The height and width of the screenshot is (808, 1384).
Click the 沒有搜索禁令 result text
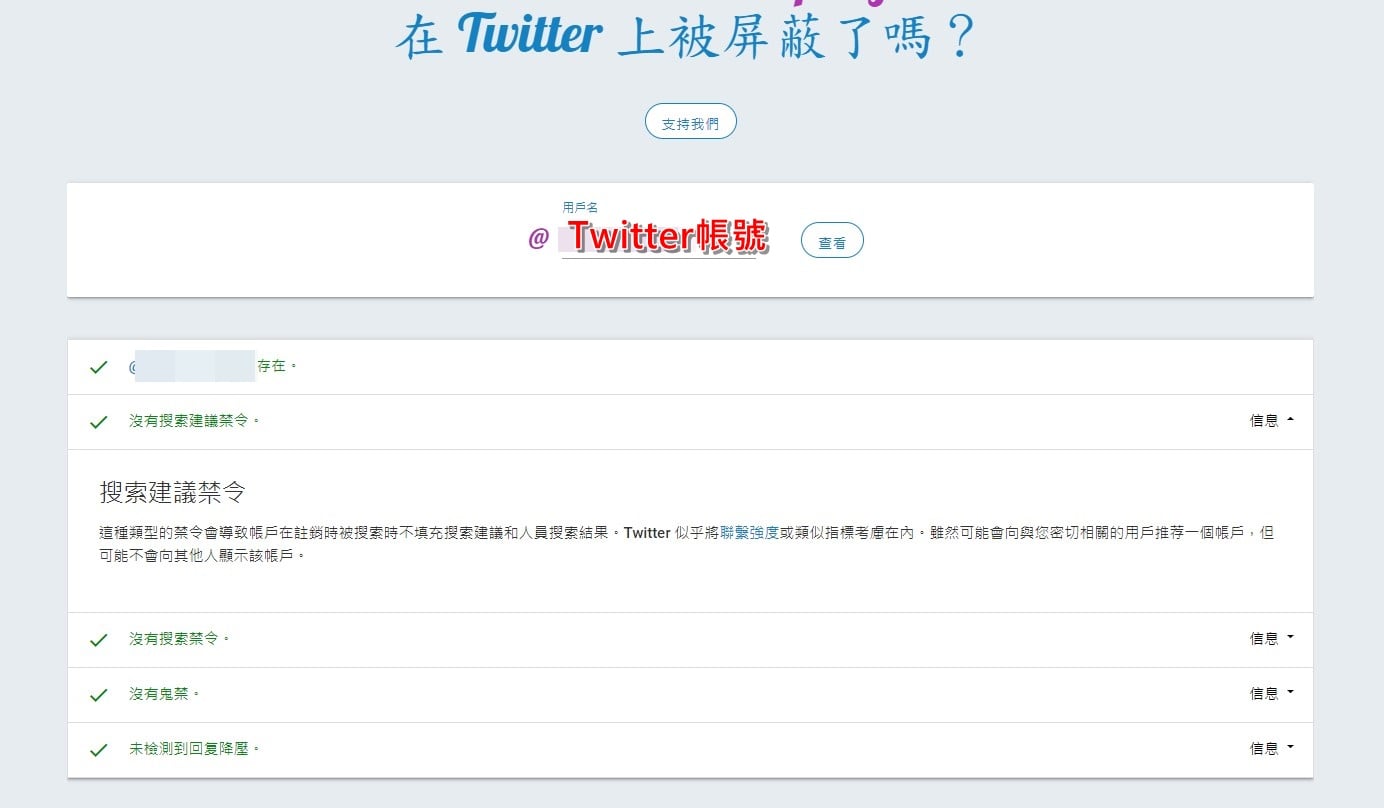[x=179, y=639]
